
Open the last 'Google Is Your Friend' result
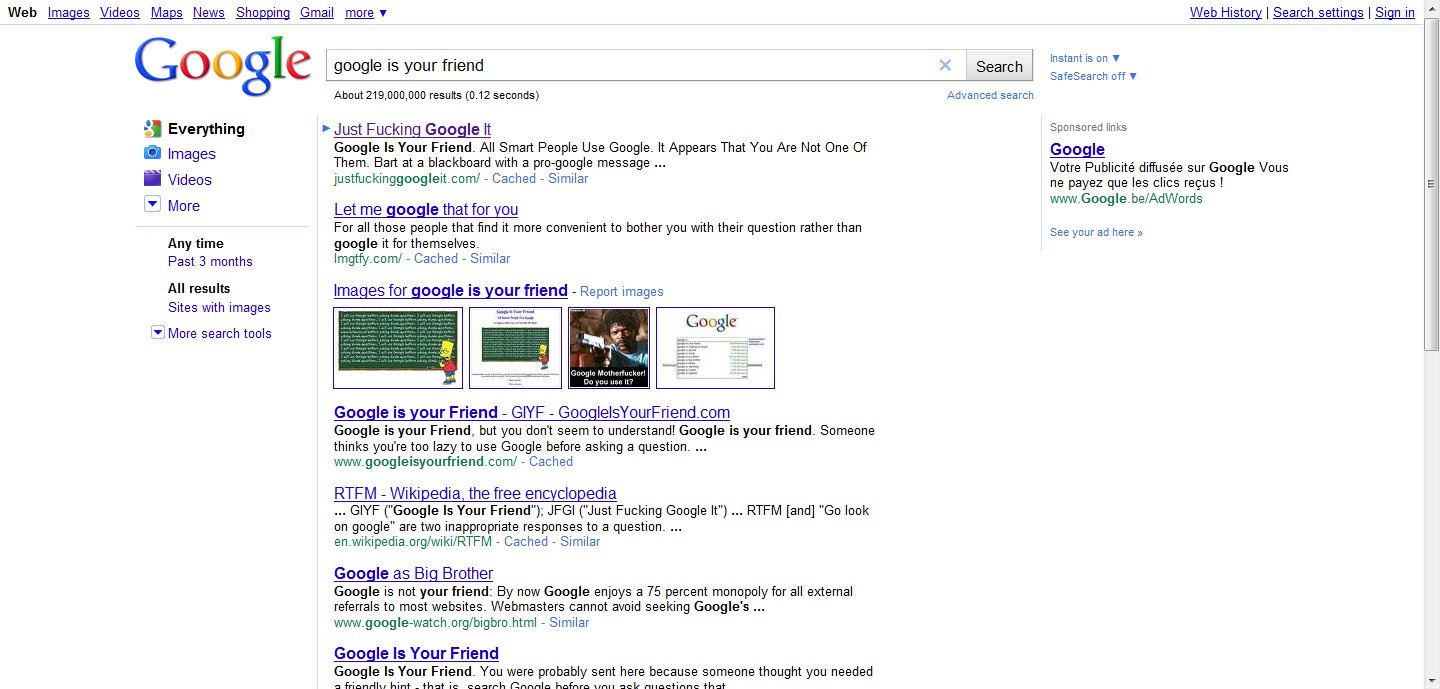pos(416,653)
